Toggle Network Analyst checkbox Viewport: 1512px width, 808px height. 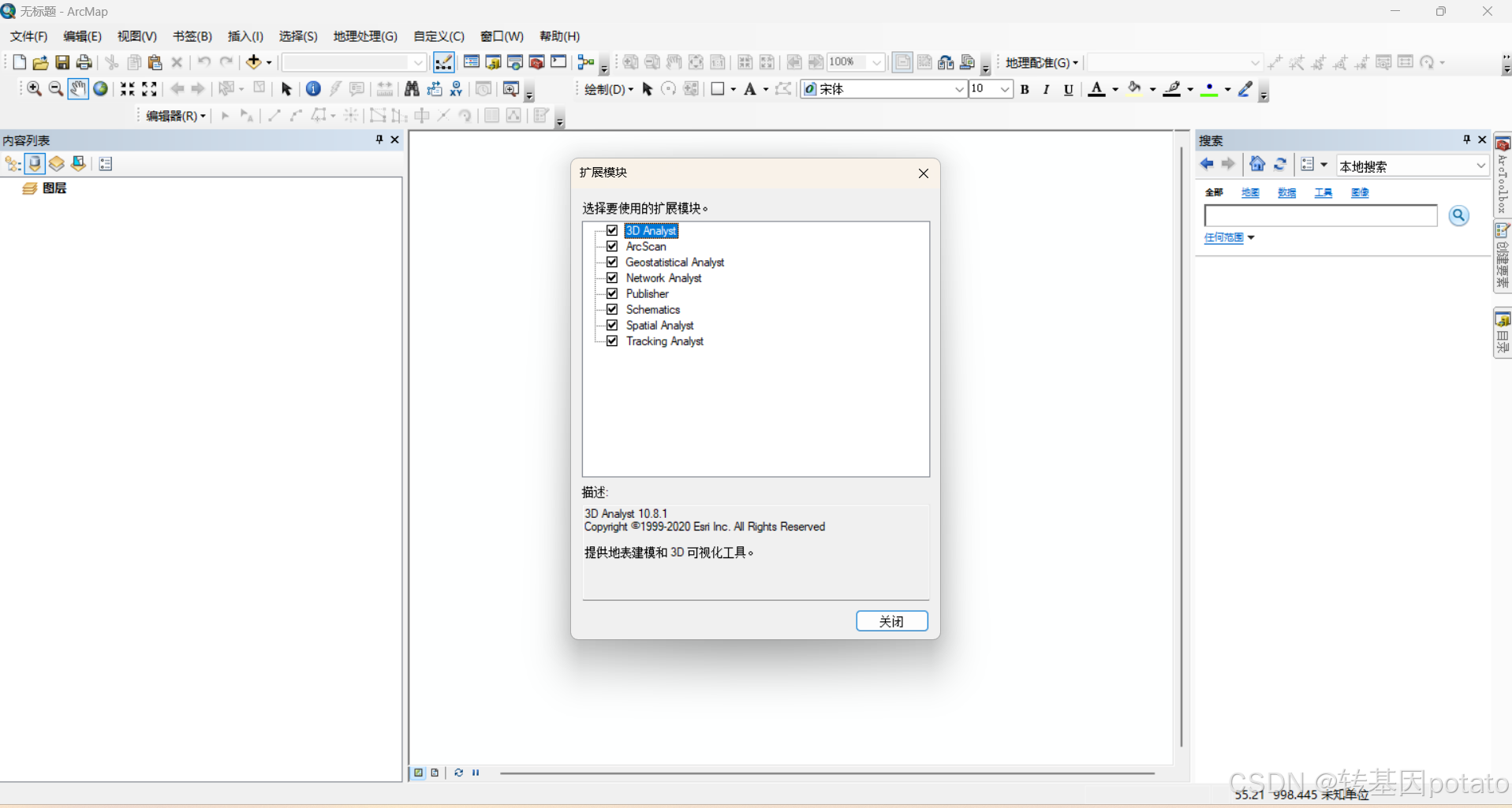click(x=612, y=277)
